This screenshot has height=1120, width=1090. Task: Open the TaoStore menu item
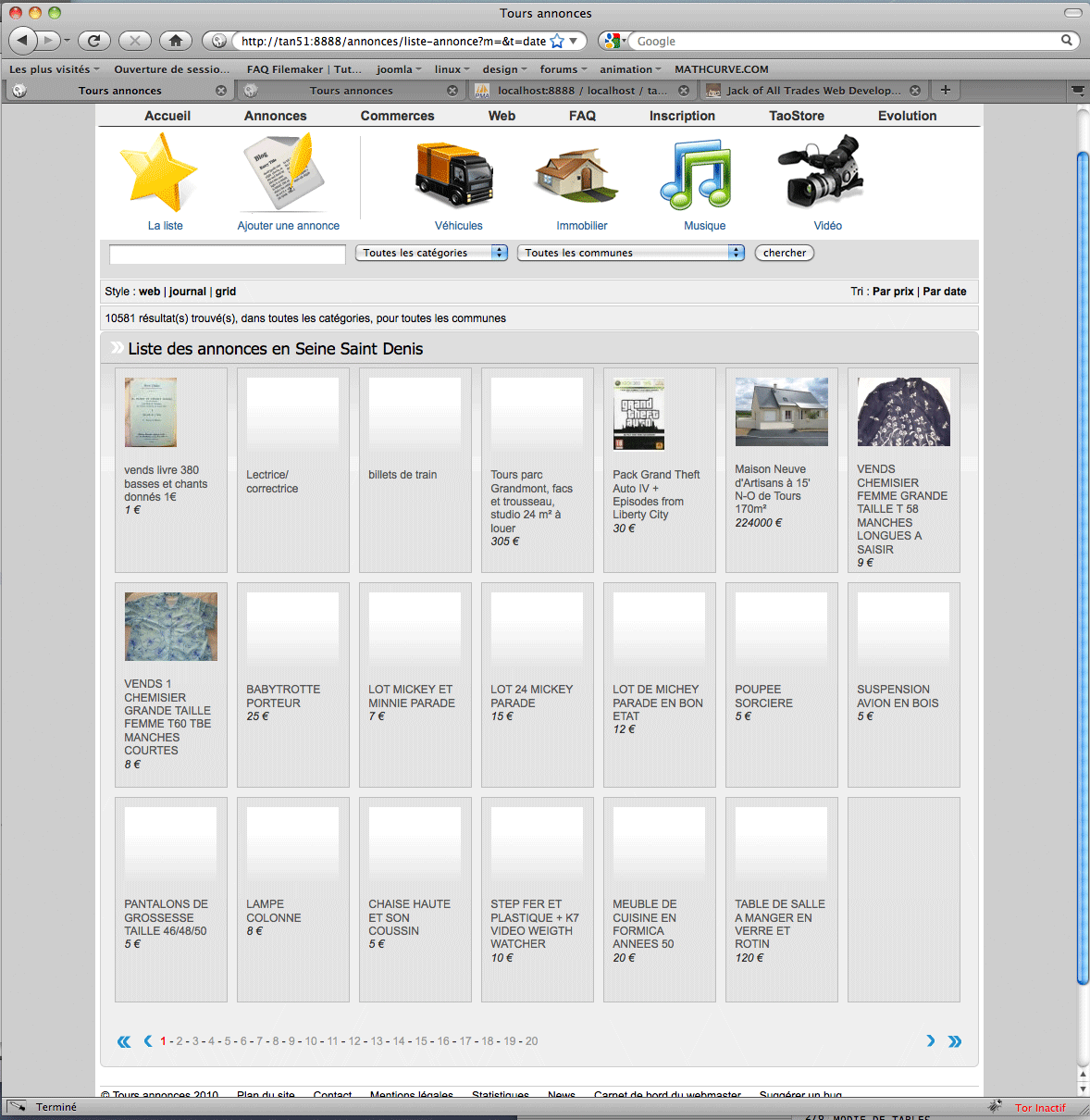(797, 116)
